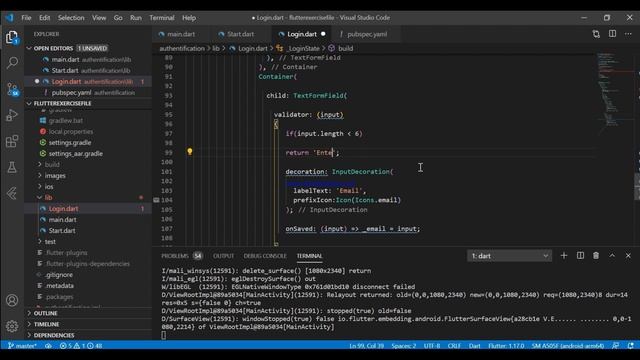640x360 pixels.
Task: Switch to the Start.dart editor tab
Action: point(240,34)
